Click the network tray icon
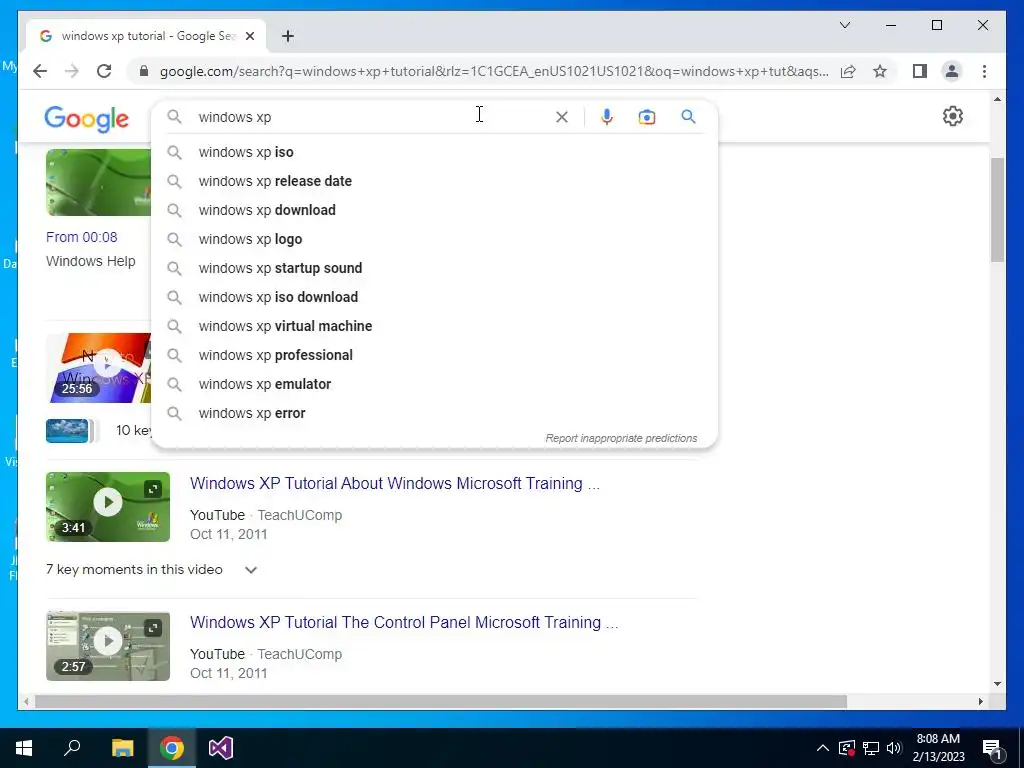The height and width of the screenshot is (768, 1024). click(x=871, y=748)
